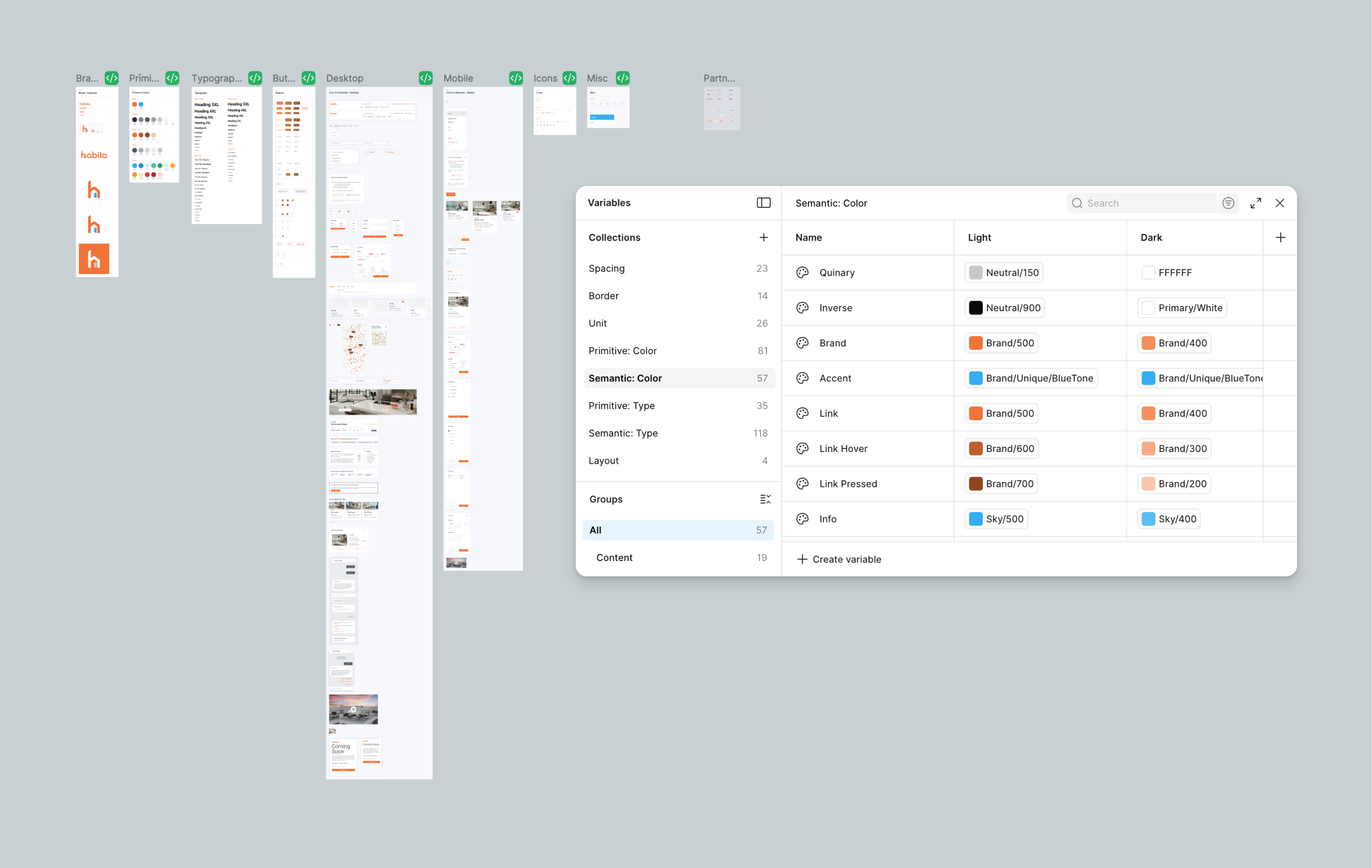Add a new mode column with plus
Image resolution: width=1372 pixels, height=868 pixels.
1280,237
